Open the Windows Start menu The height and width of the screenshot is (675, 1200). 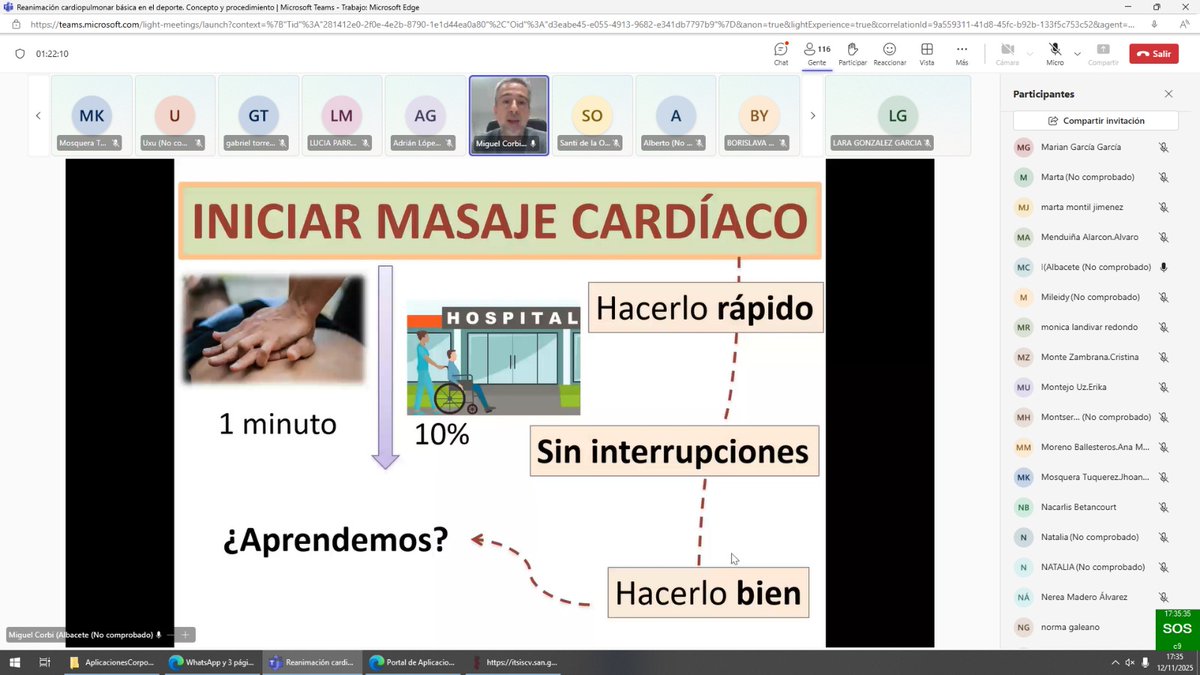(x=14, y=662)
